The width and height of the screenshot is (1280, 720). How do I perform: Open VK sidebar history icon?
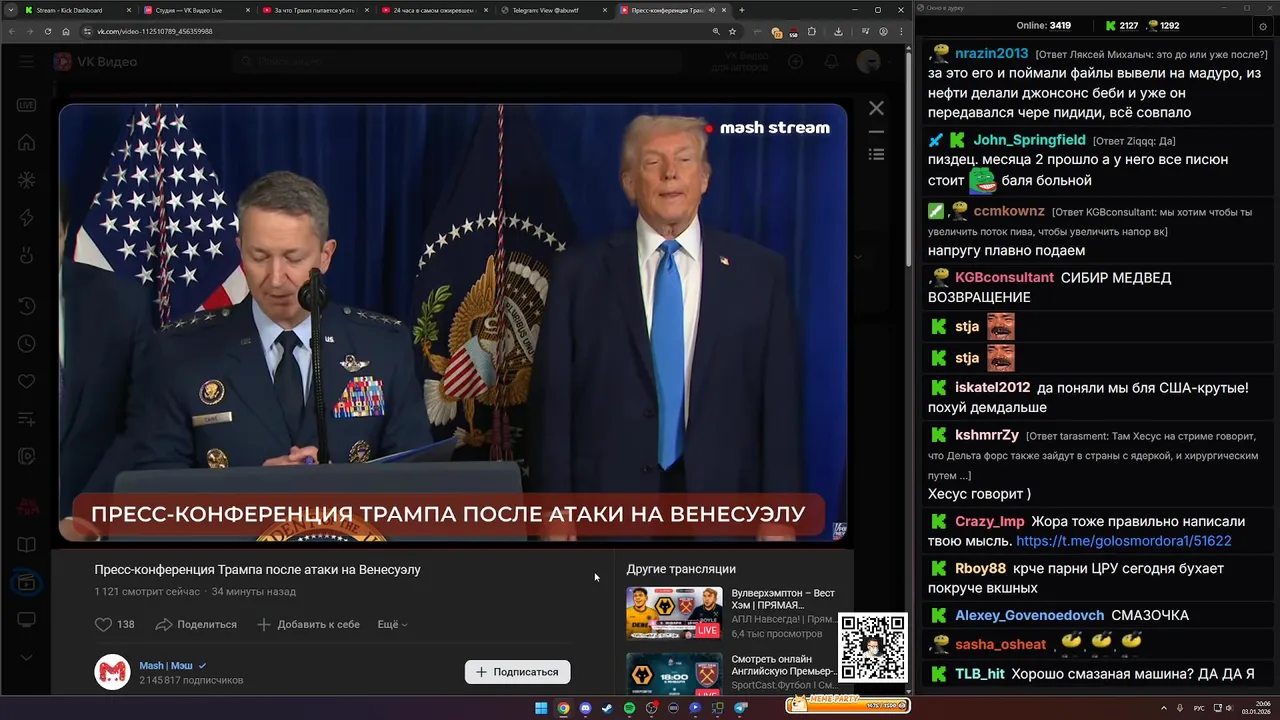tap(26, 306)
